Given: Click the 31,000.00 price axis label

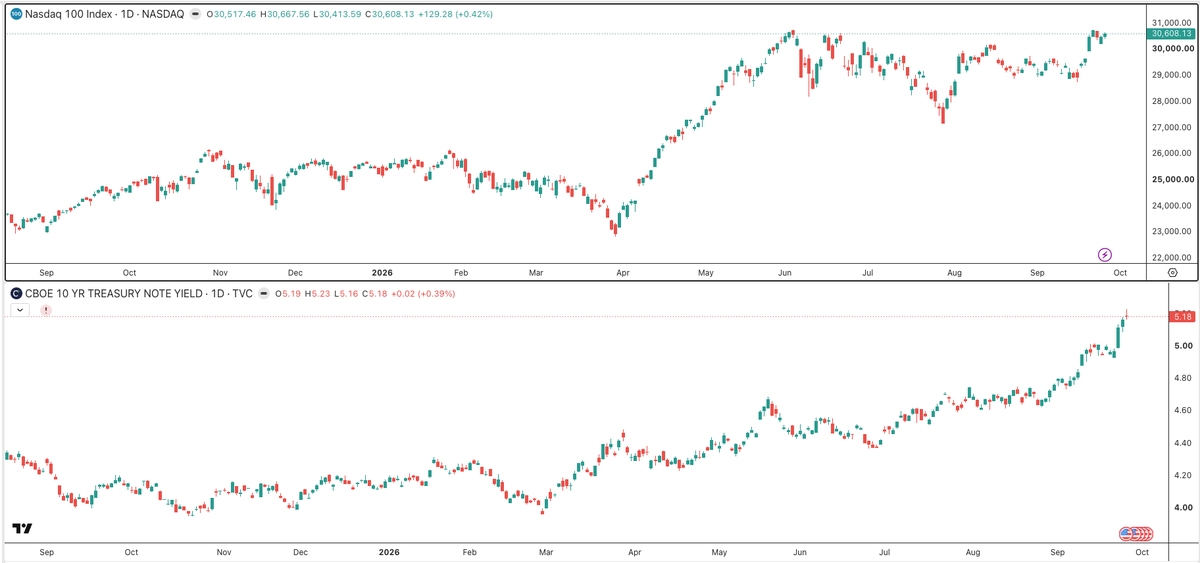Looking at the screenshot, I should [x=1172, y=22].
